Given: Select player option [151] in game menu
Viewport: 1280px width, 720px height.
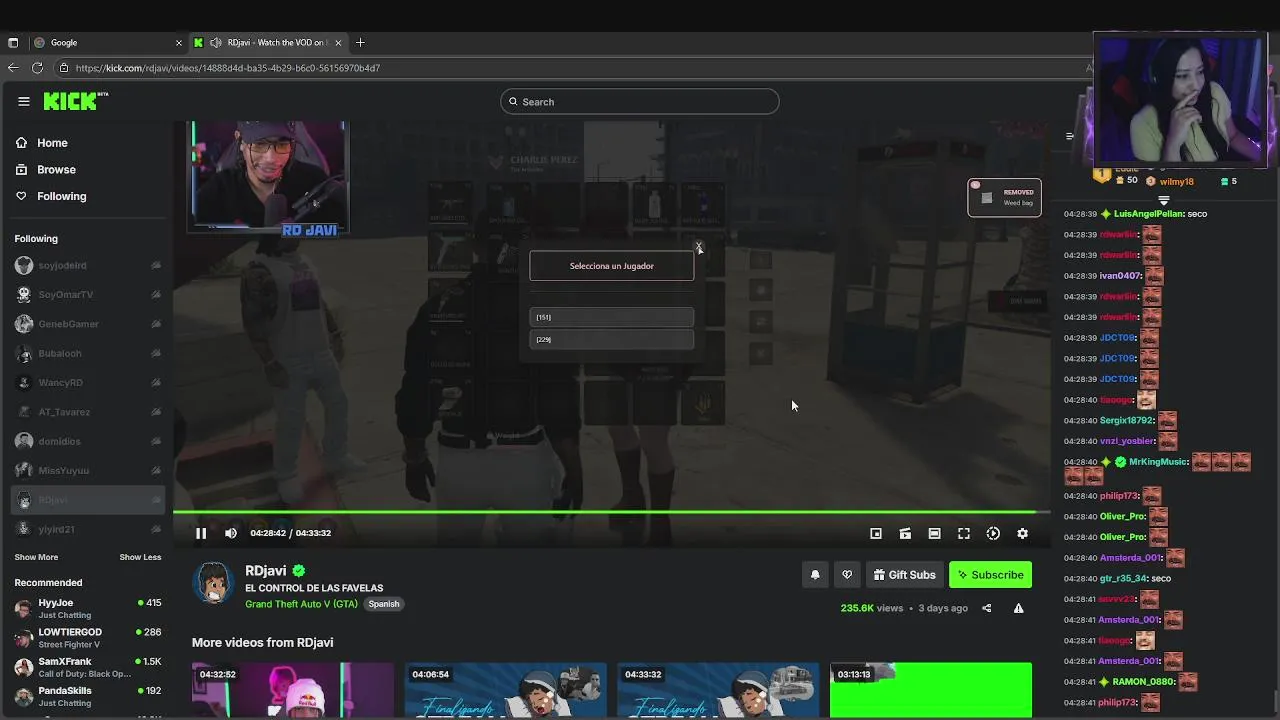Looking at the screenshot, I should (611, 317).
